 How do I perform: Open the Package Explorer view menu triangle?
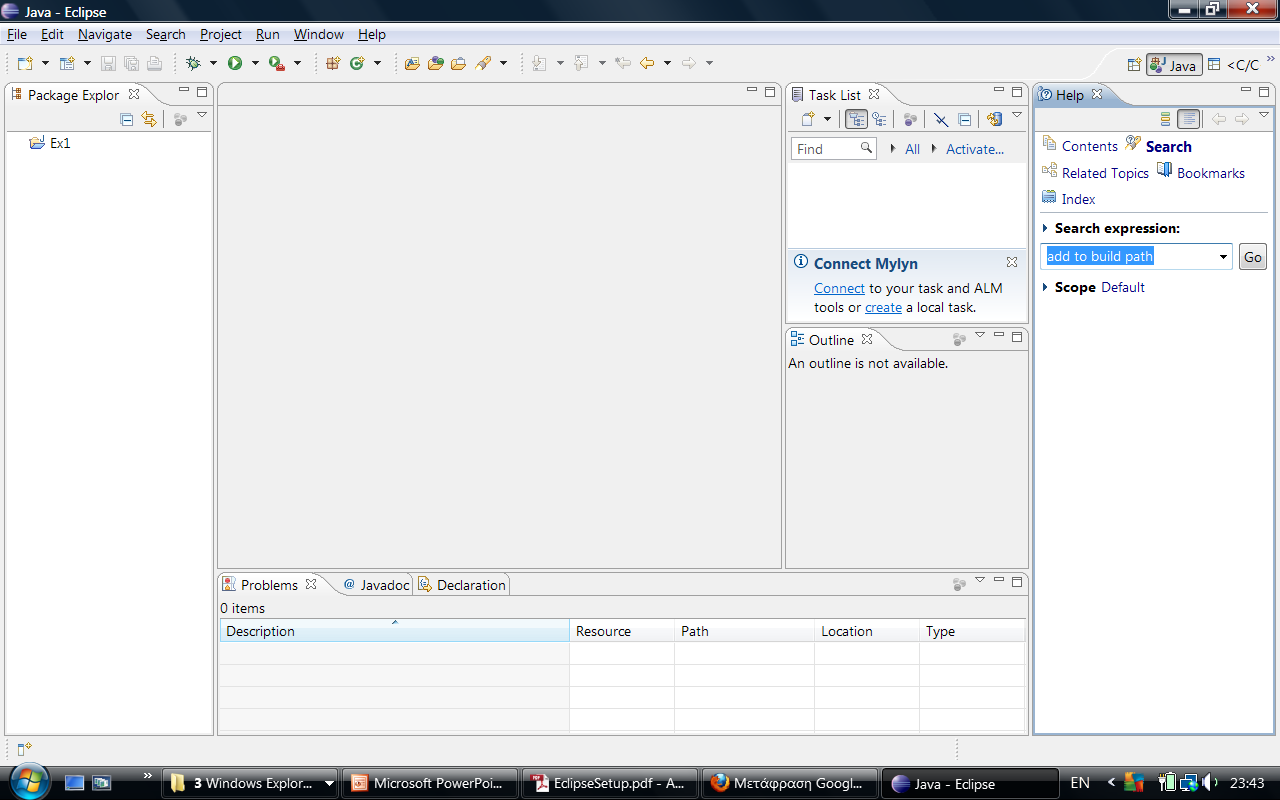202,116
